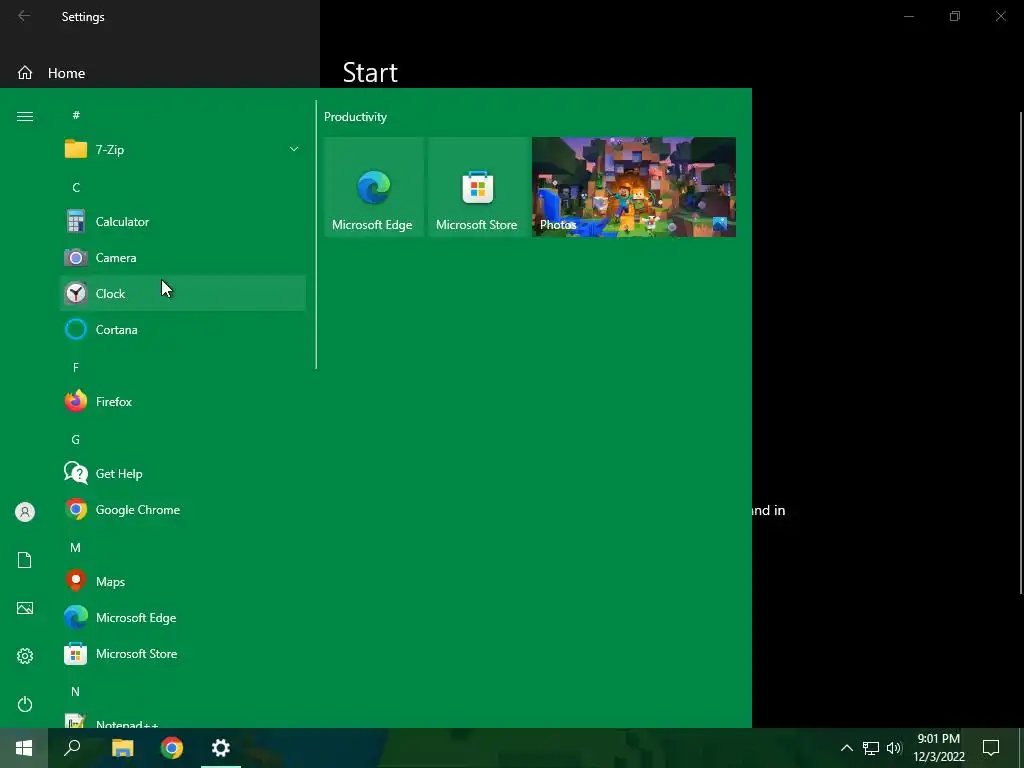The image size is (1024, 768).
Task: Open Microsoft Store in the app list
Action: tap(183, 654)
